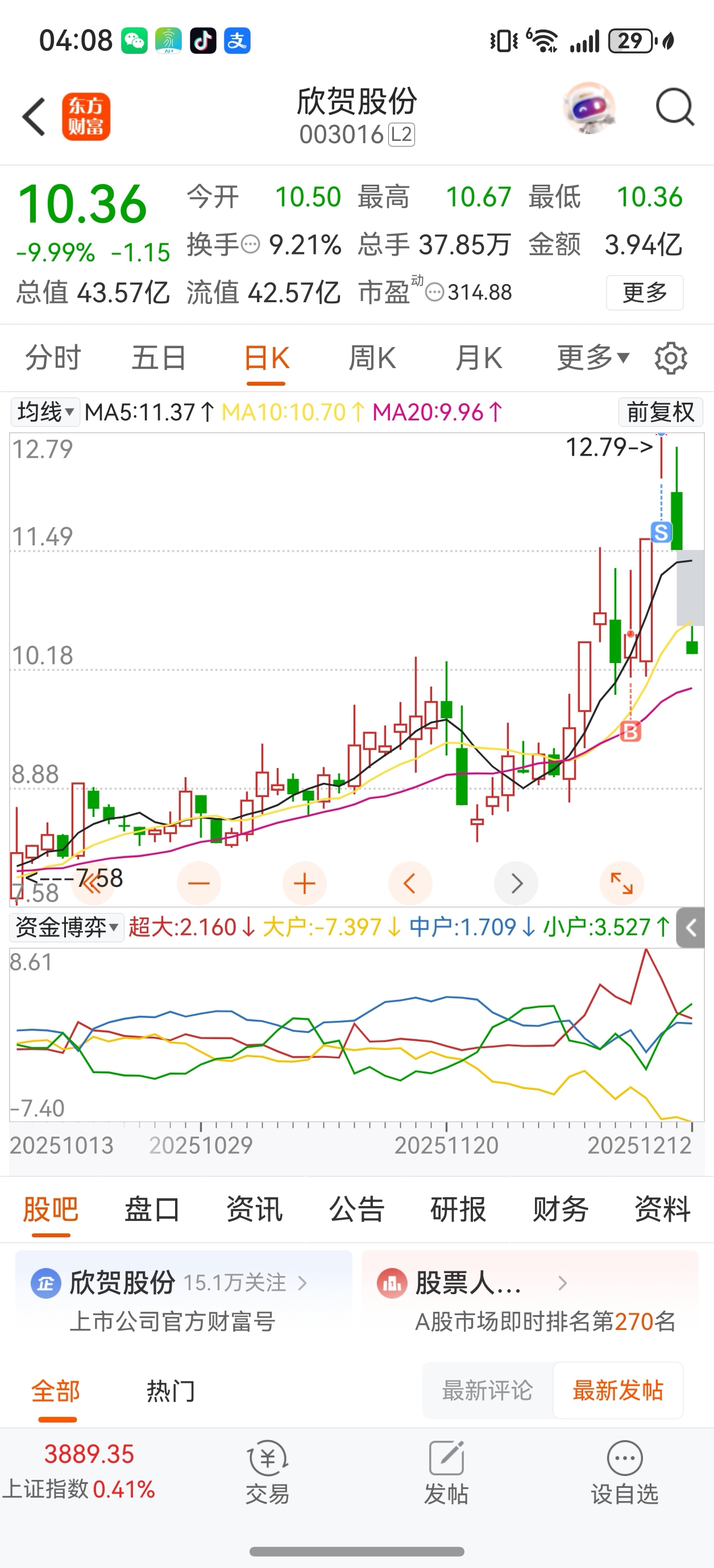714x1568 pixels.
Task: Tap the current price 10.36
Action: pyautogui.click(x=83, y=205)
